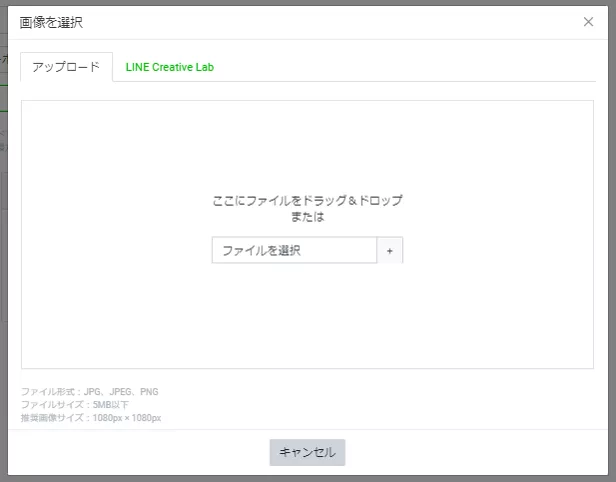Click the または label in drop zone

pyautogui.click(x=307, y=217)
